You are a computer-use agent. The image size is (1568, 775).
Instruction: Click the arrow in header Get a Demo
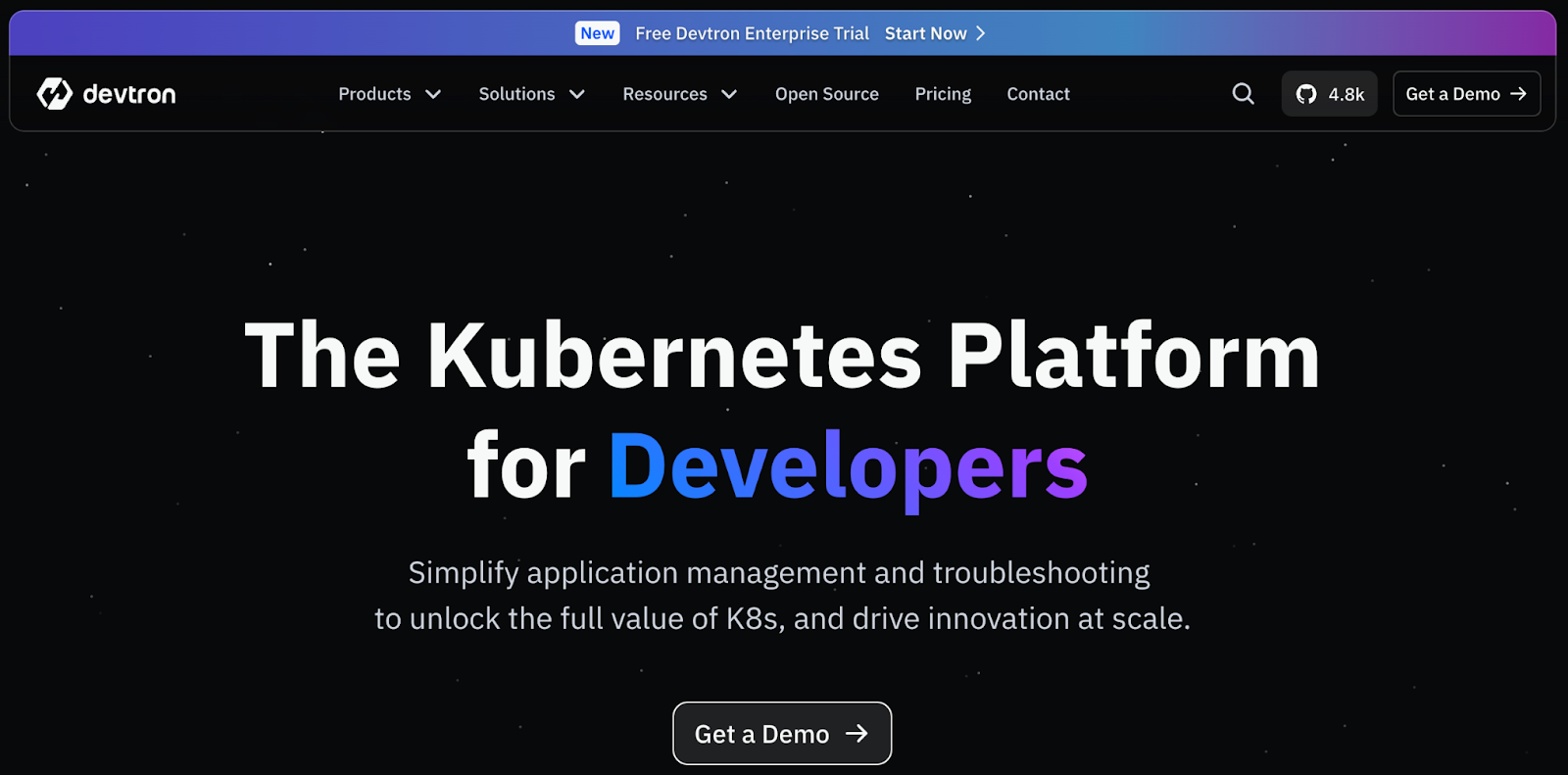[x=1518, y=94]
